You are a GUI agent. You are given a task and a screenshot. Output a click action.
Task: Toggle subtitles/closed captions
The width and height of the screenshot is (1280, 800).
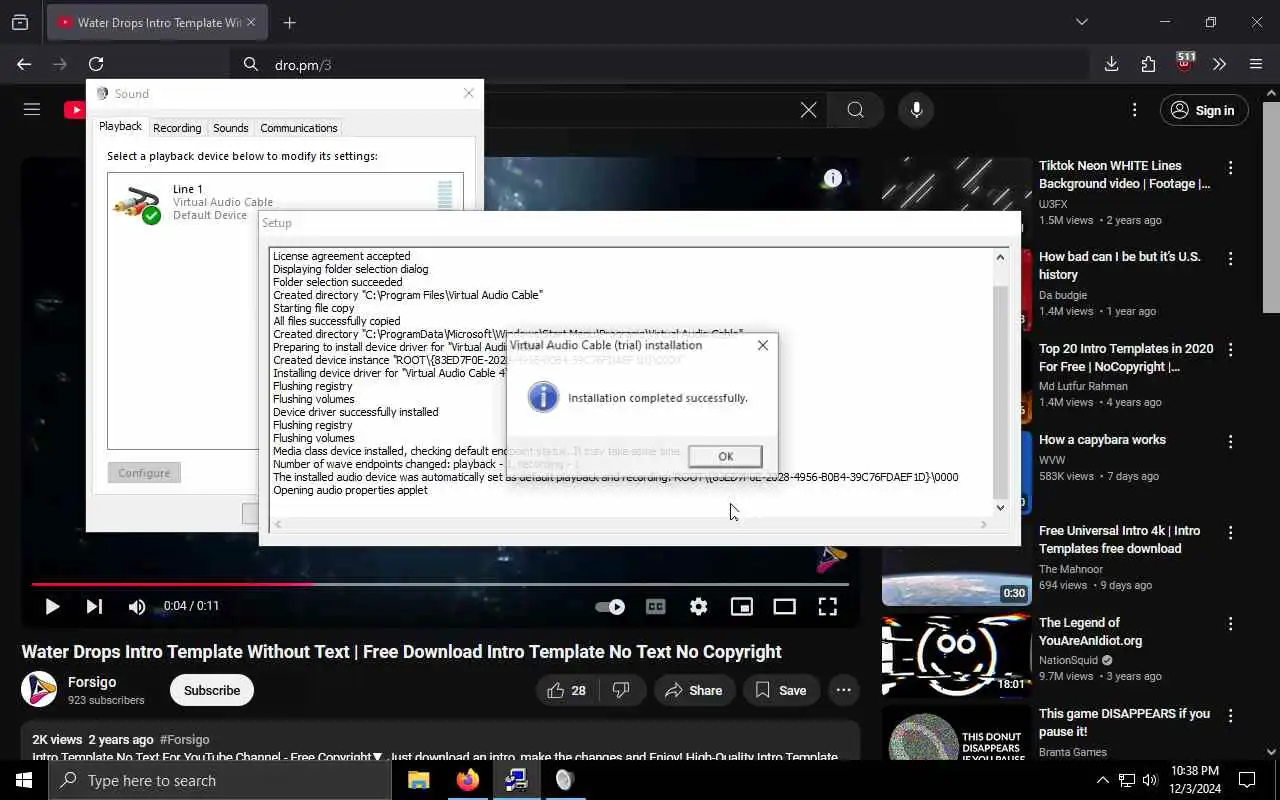(656, 606)
